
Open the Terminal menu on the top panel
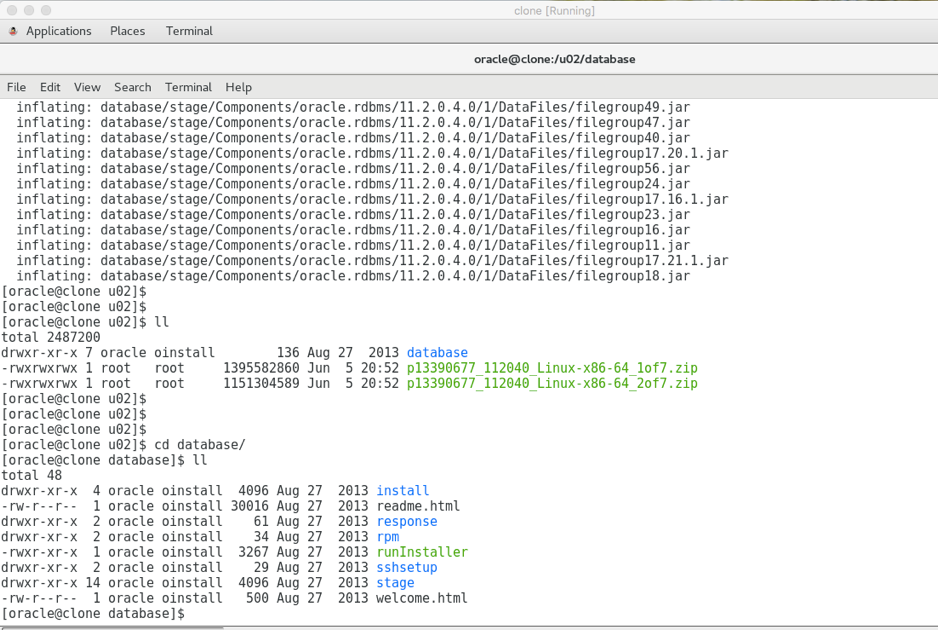click(189, 31)
